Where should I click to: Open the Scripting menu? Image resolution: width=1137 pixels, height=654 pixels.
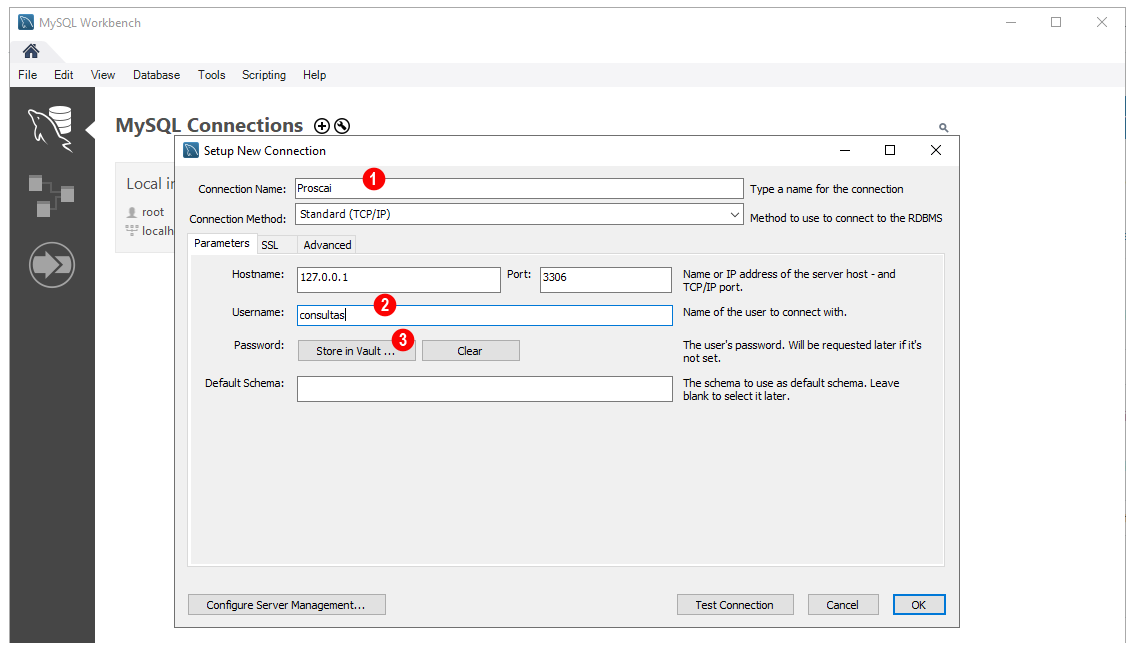point(264,75)
